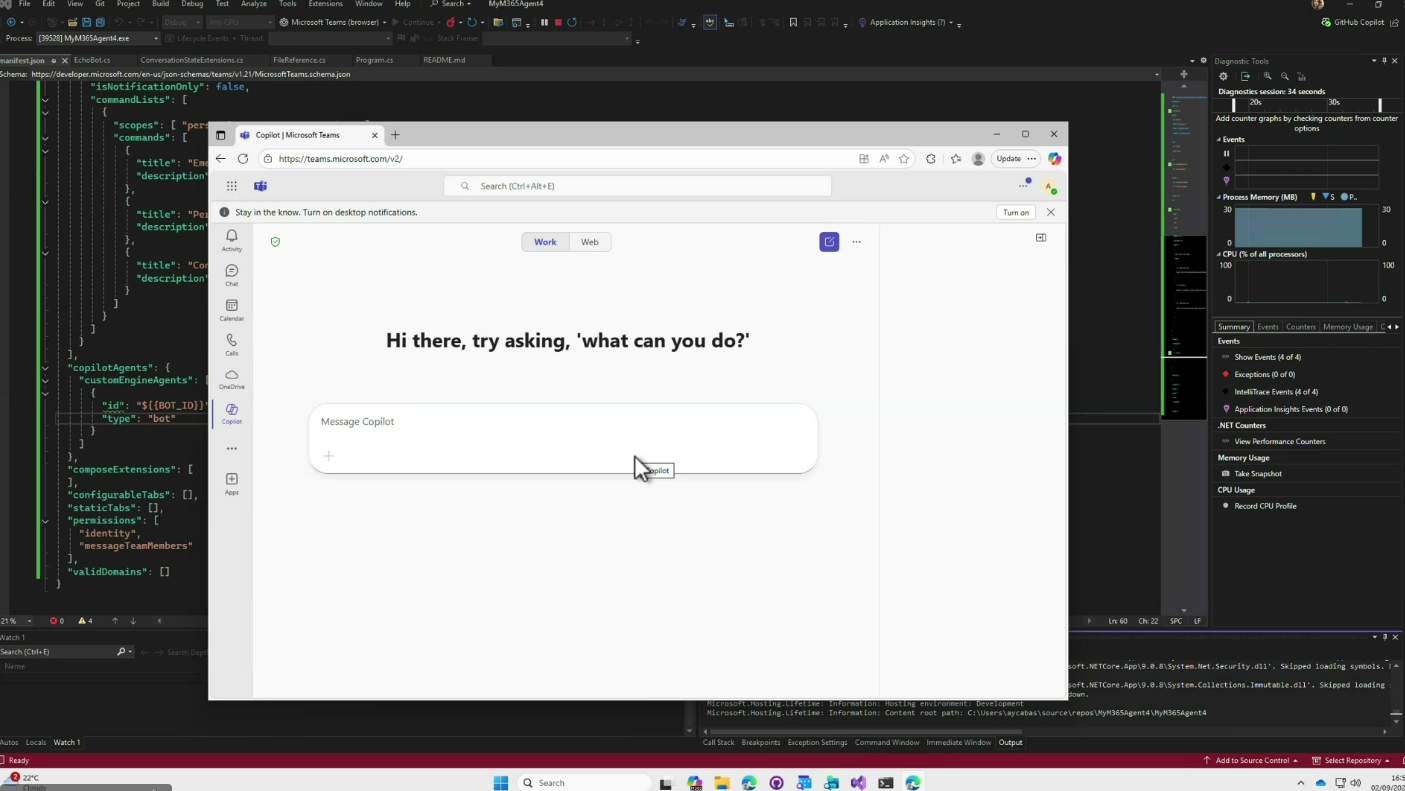
Task: Expand Application Insights dropdown
Action: [951, 22]
